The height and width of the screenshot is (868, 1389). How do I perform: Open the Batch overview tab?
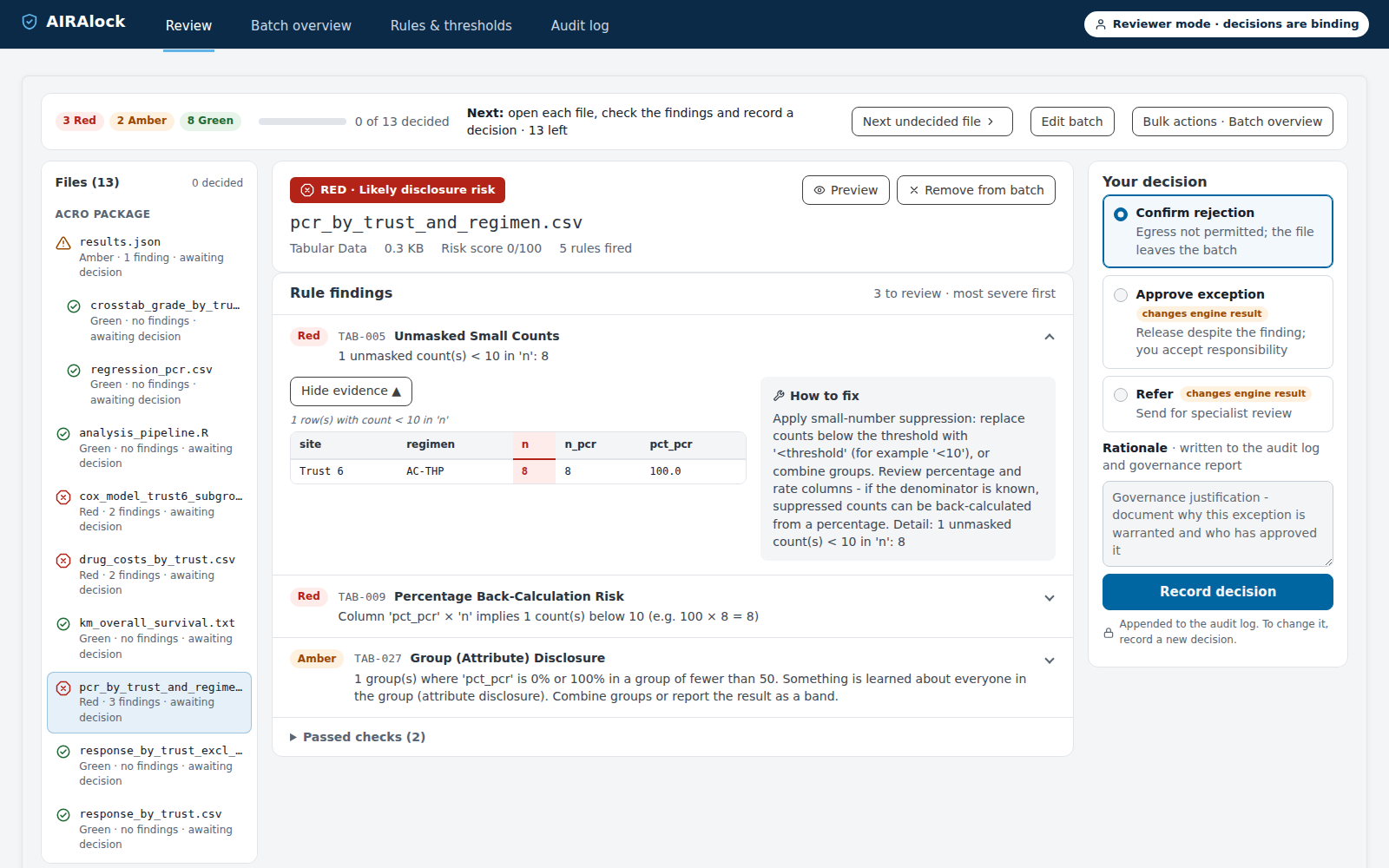coord(301,26)
